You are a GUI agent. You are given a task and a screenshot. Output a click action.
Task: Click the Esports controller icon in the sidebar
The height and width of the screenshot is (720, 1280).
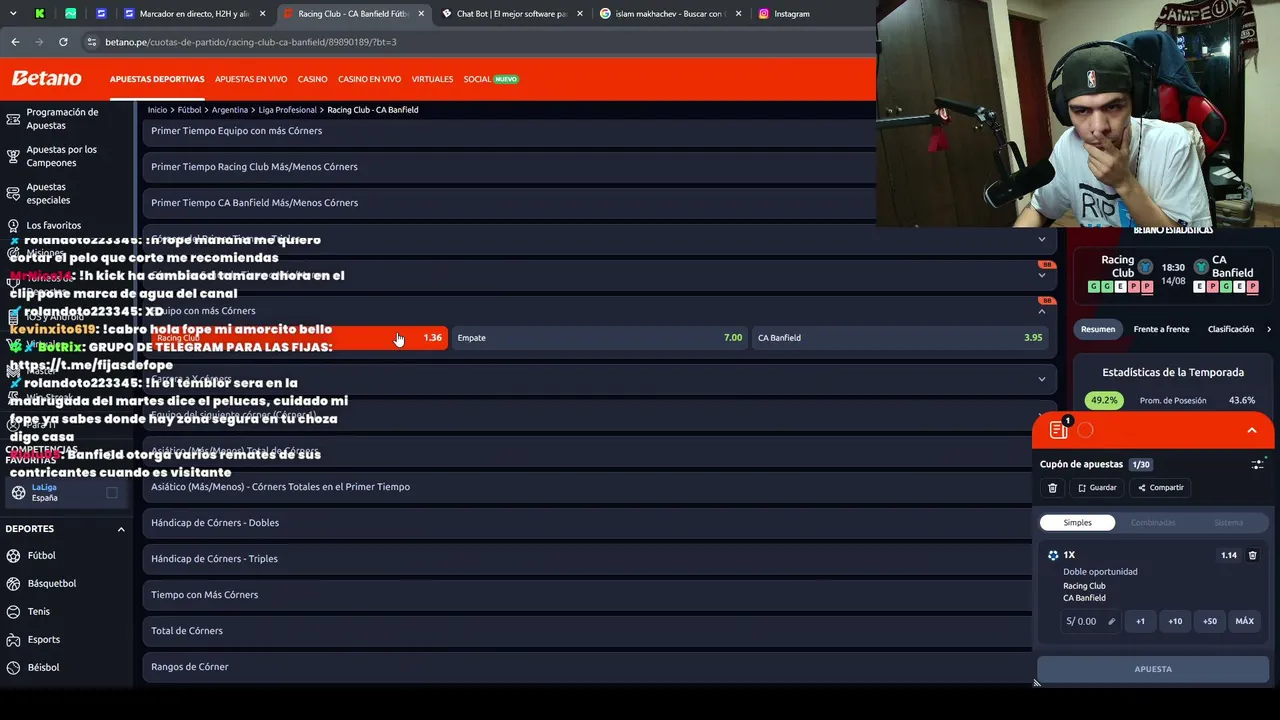pyautogui.click(x=13, y=640)
